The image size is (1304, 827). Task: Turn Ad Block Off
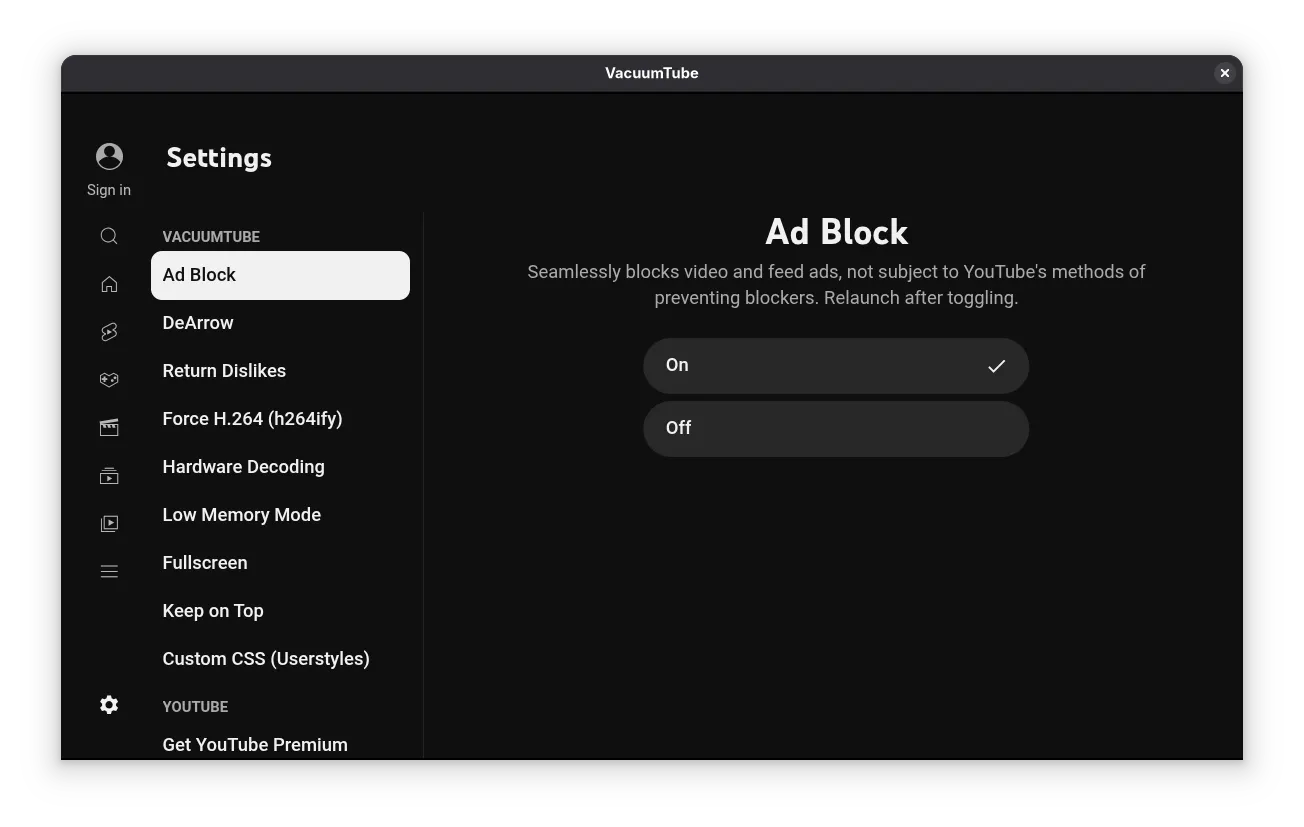835,428
